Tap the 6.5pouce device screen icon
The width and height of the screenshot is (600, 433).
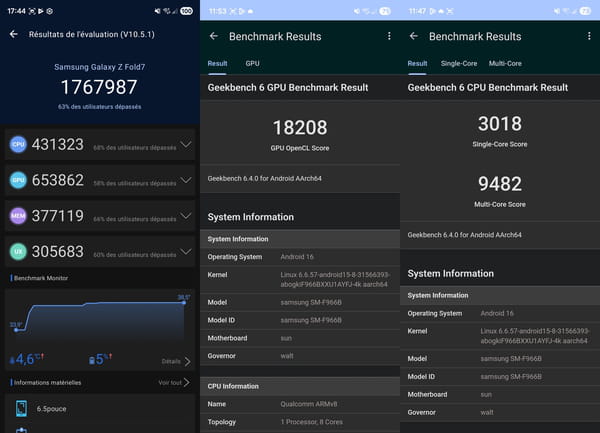tap(22, 408)
